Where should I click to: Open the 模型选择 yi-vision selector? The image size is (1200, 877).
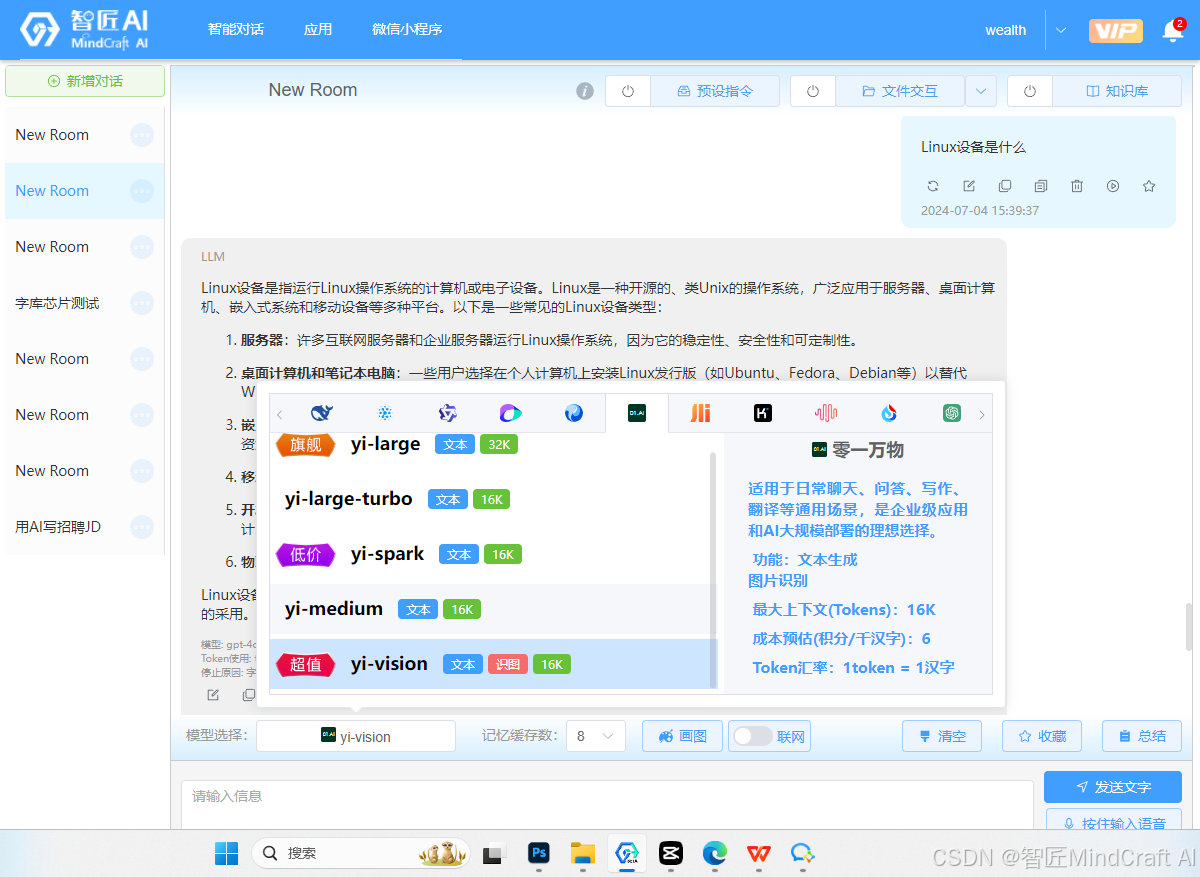(x=356, y=736)
